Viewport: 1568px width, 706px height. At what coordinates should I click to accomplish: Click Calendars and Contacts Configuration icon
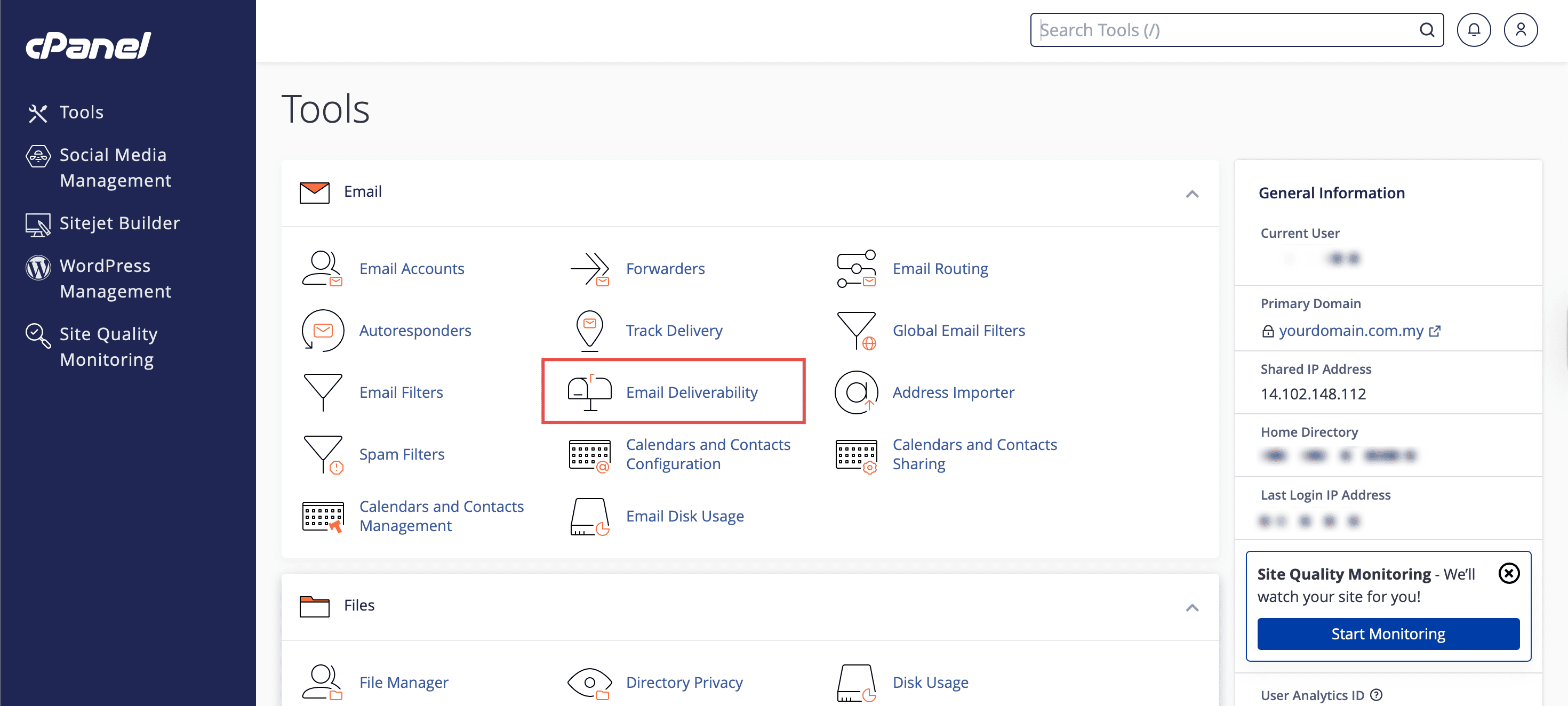(589, 456)
